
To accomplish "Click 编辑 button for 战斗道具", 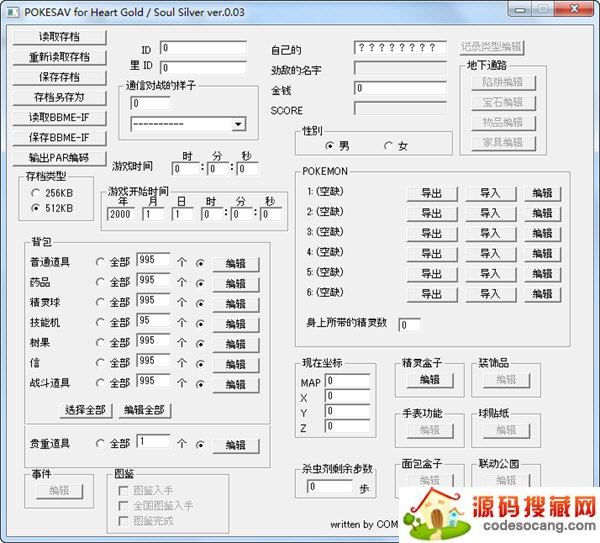I will 236,385.
